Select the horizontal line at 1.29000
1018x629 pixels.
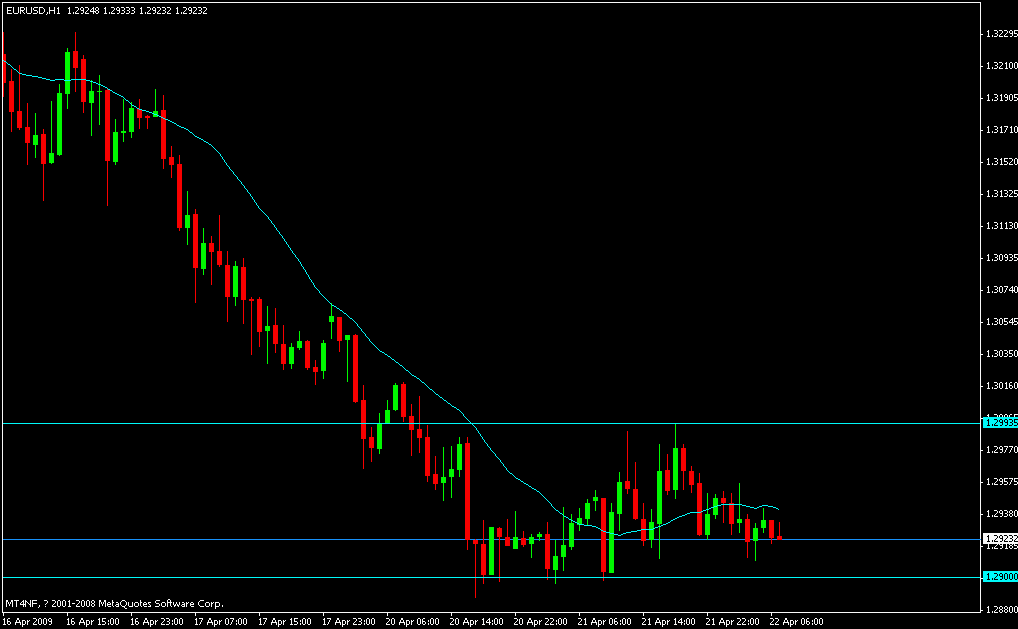point(490,577)
